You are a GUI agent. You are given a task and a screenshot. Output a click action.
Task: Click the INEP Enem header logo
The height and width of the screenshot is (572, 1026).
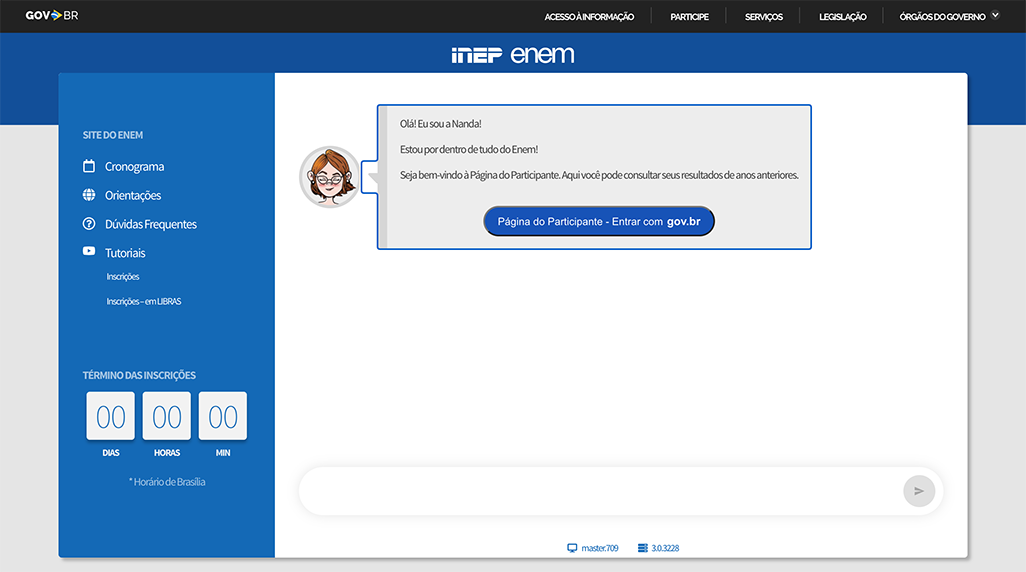[x=513, y=54]
